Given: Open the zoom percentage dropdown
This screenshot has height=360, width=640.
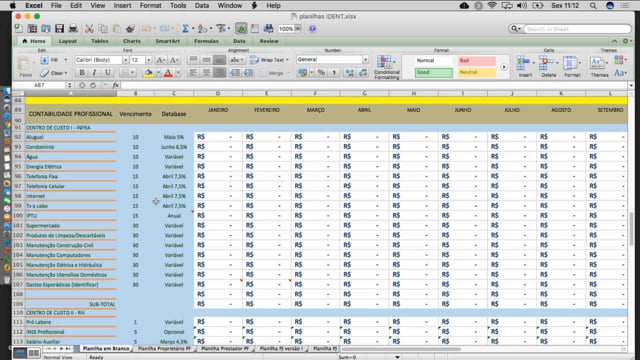Looking at the screenshot, I should 298,29.
